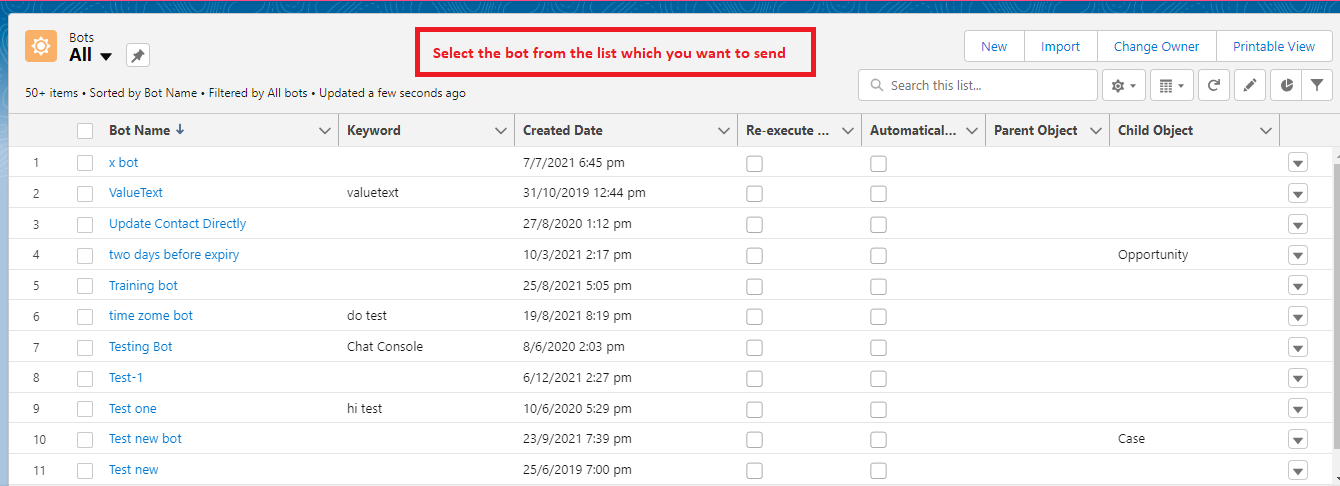Click the Created Date column header
Screen dimensions: 1340x486
(563, 131)
